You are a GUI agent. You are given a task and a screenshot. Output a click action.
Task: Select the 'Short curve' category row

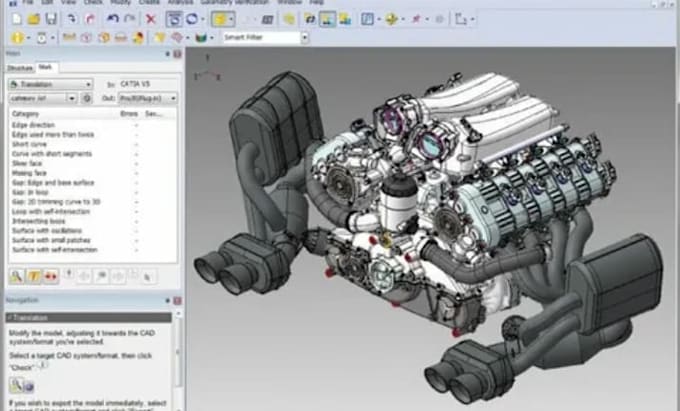tap(92, 144)
